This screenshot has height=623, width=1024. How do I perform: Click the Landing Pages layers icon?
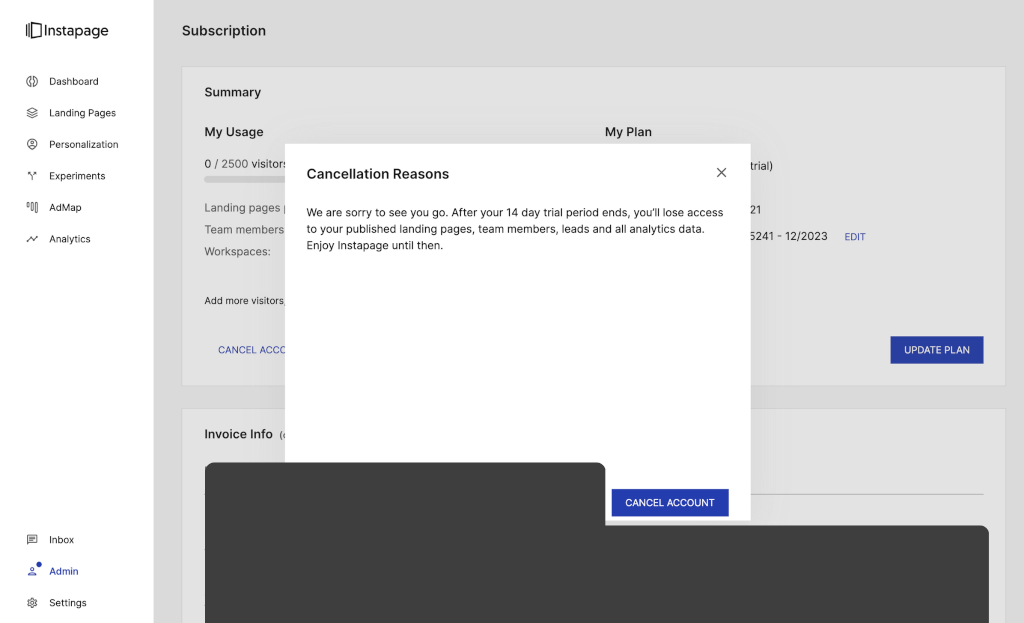[x=32, y=113]
